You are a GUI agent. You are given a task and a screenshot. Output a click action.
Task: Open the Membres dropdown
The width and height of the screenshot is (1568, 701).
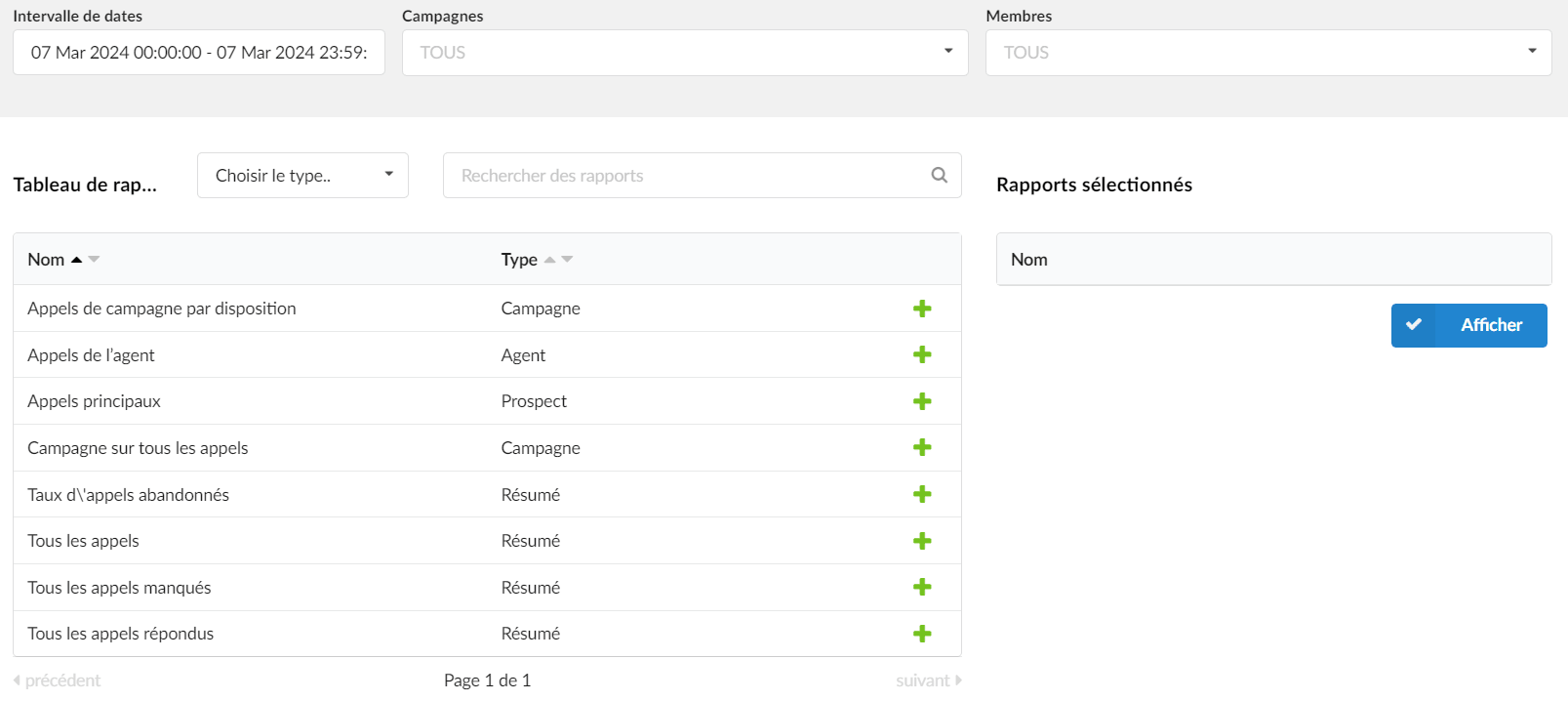click(1268, 53)
